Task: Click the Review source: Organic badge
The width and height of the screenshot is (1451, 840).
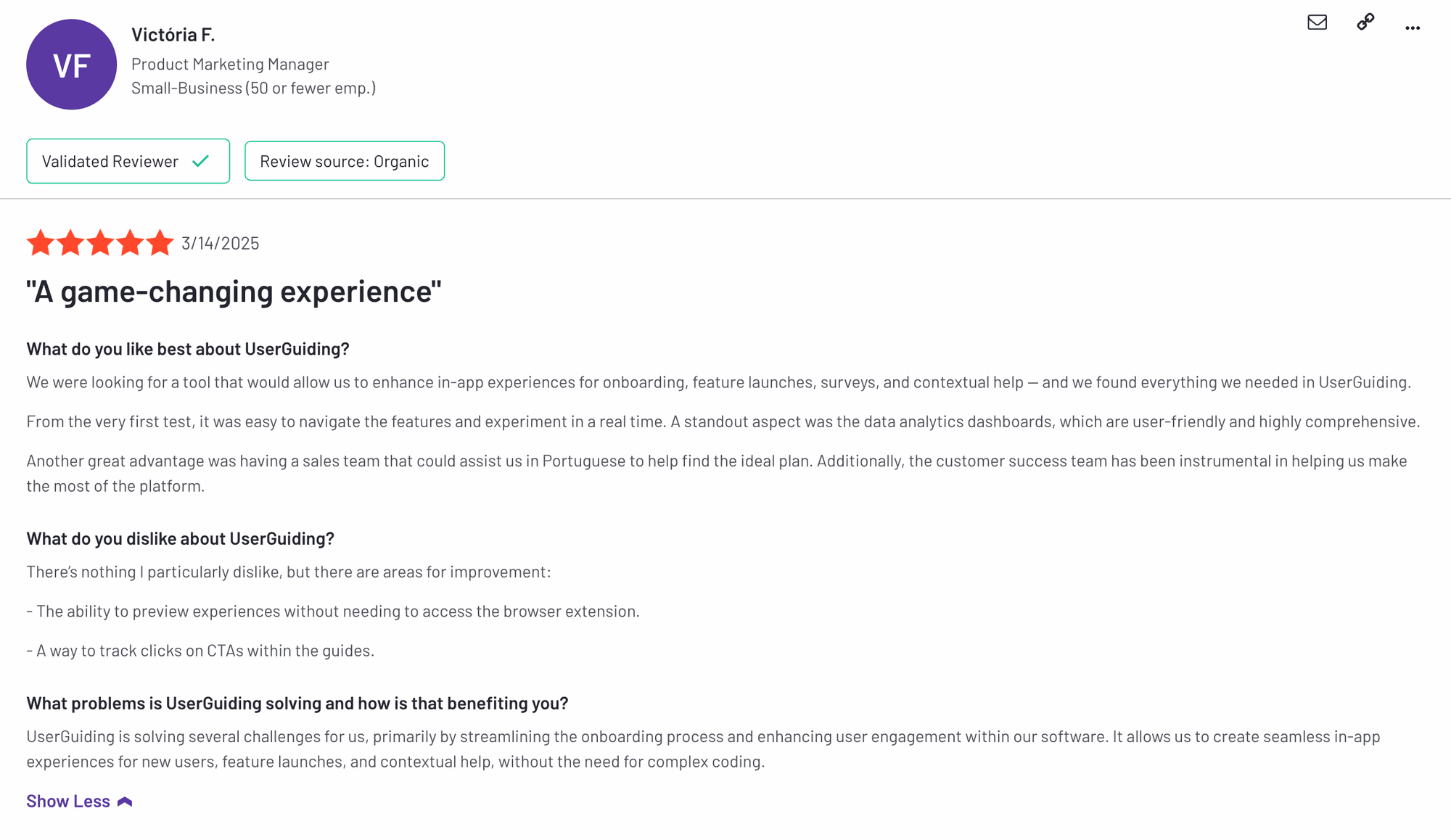Action: click(x=344, y=161)
